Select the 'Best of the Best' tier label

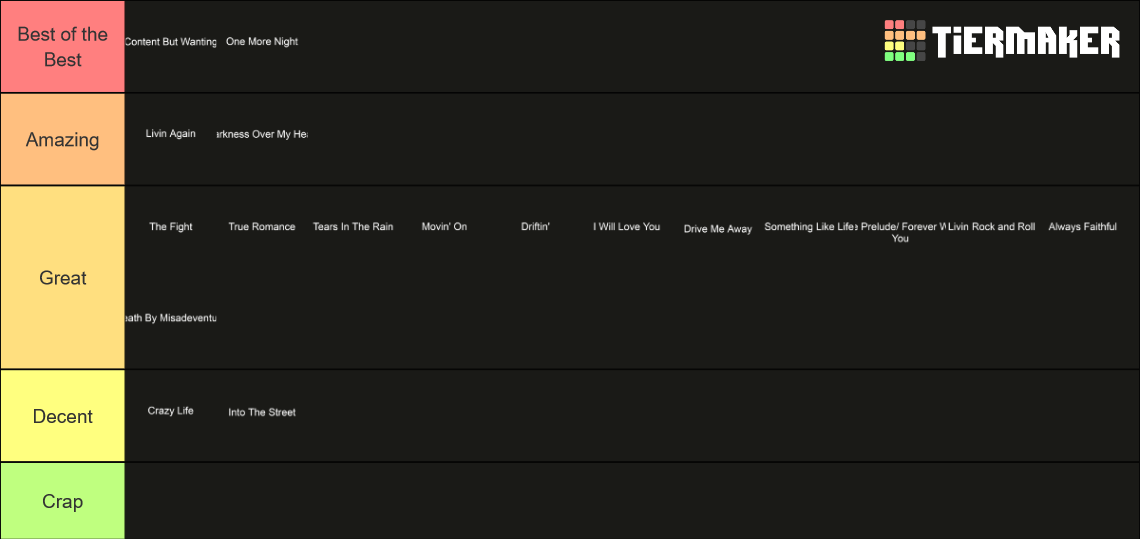(x=63, y=47)
